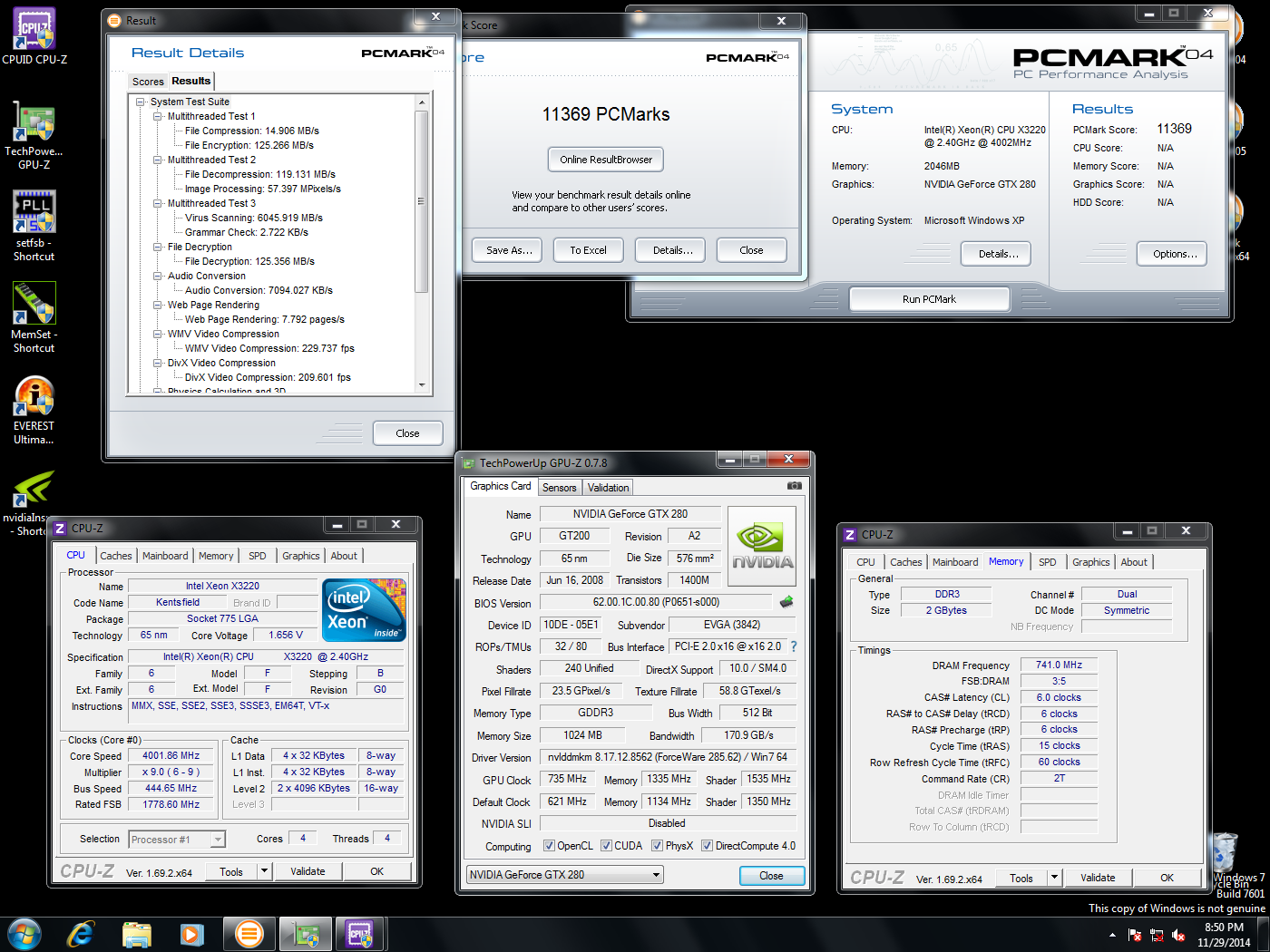Open Windows Start menu orb
The height and width of the screenshot is (952, 1270).
24,934
